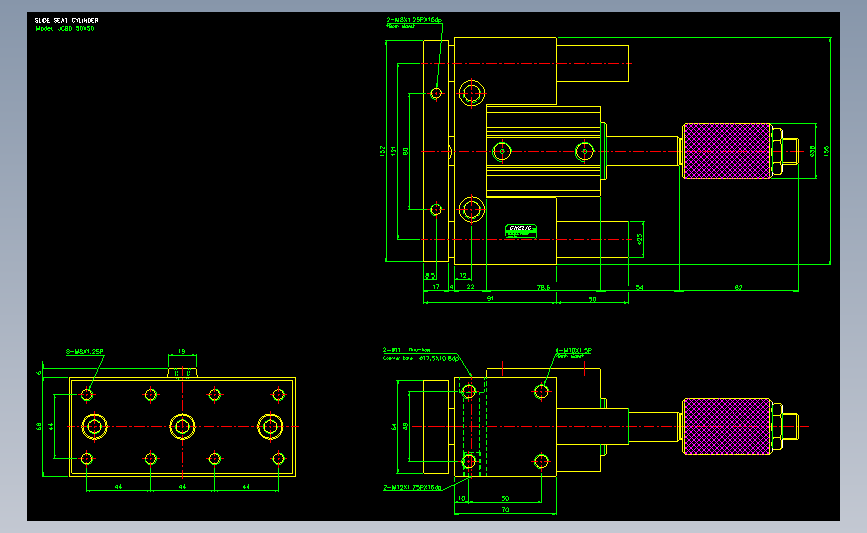Select the '64' vertical dimension in the side view
The height and width of the screenshot is (533, 867).
coord(394,427)
